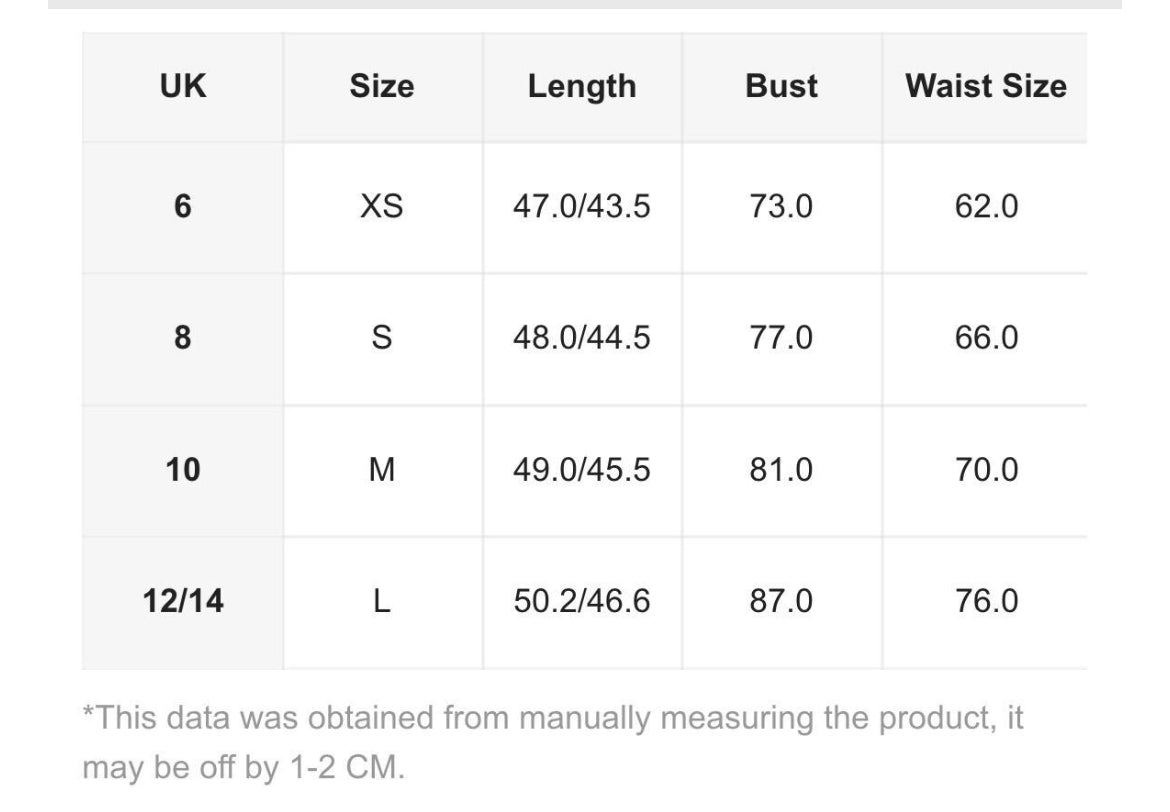Select the UK 10 row label
The width and height of the screenshot is (1170, 812).
[182, 469]
